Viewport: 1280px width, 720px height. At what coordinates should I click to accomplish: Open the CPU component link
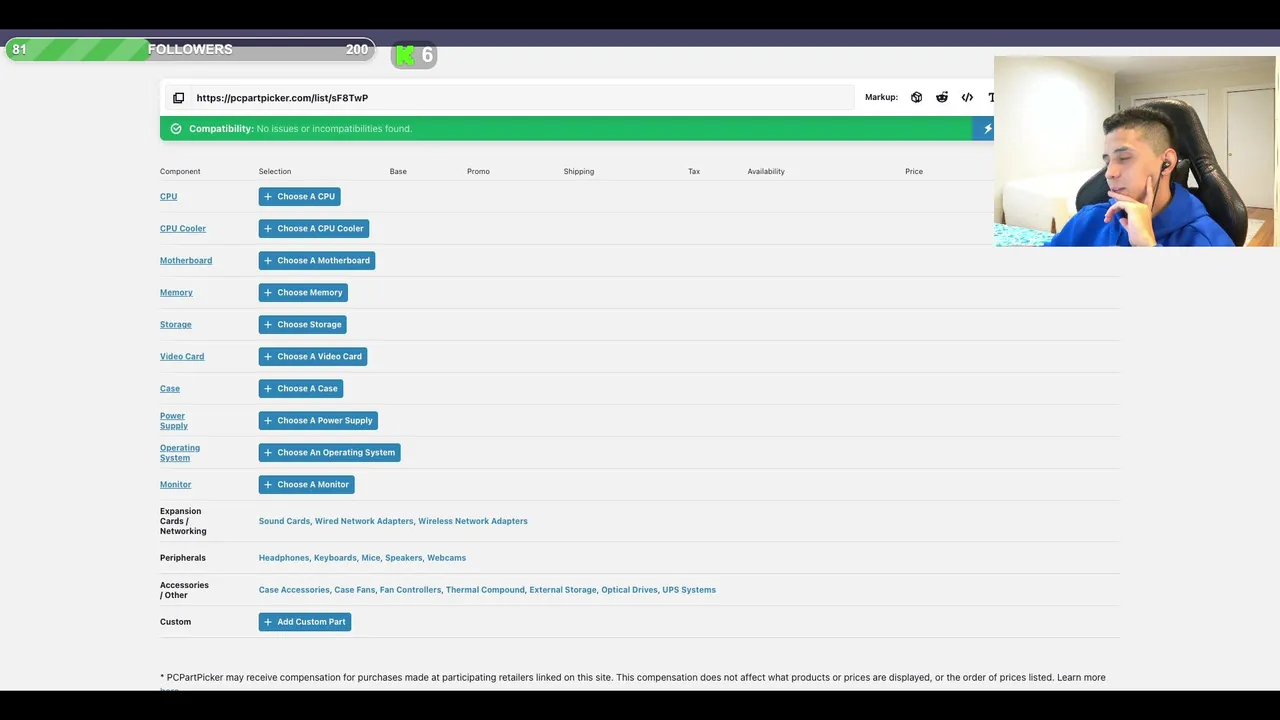(168, 196)
